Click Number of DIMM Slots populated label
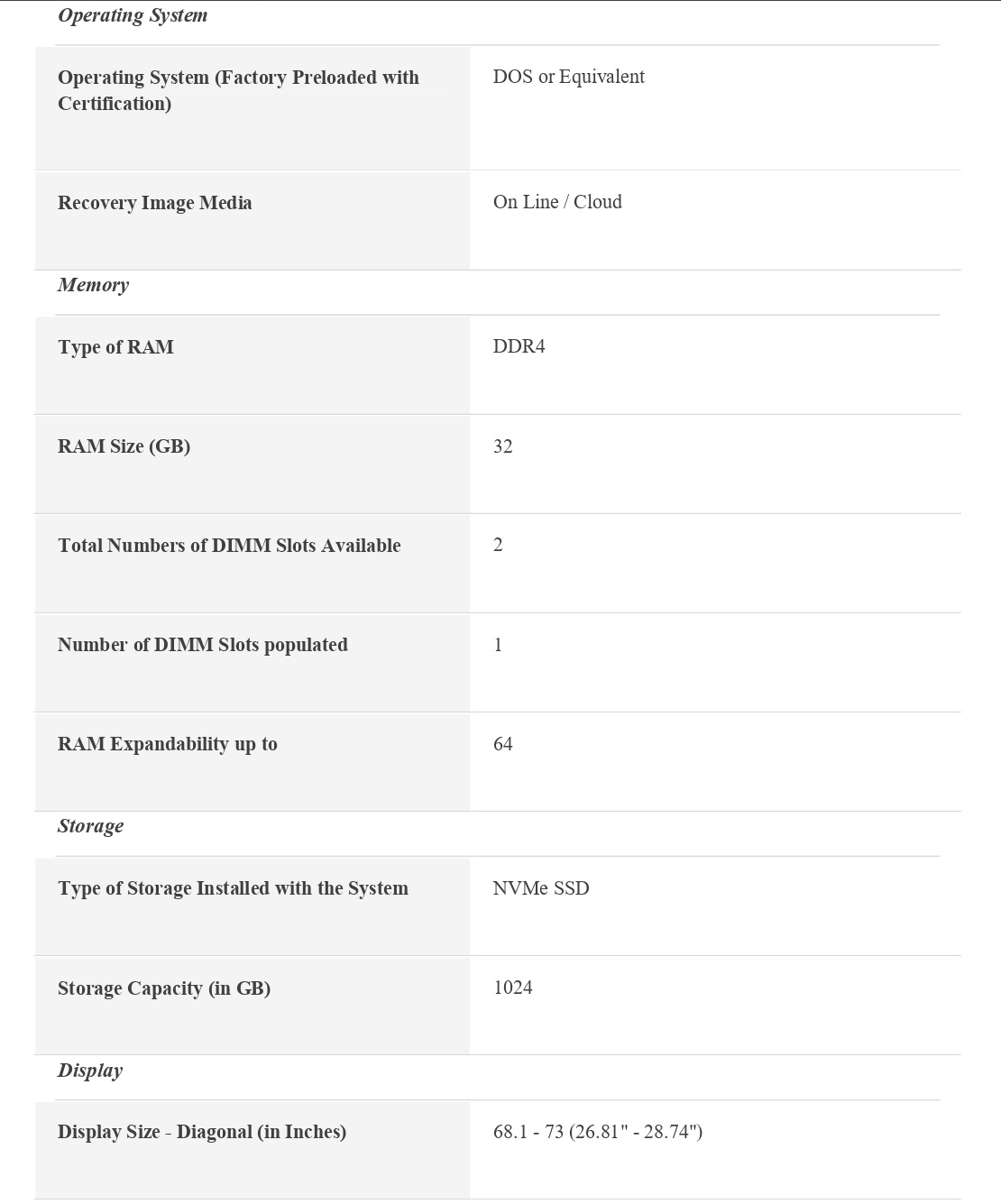This screenshot has height=1204, width=1001. pyautogui.click(x=203, y=645)
